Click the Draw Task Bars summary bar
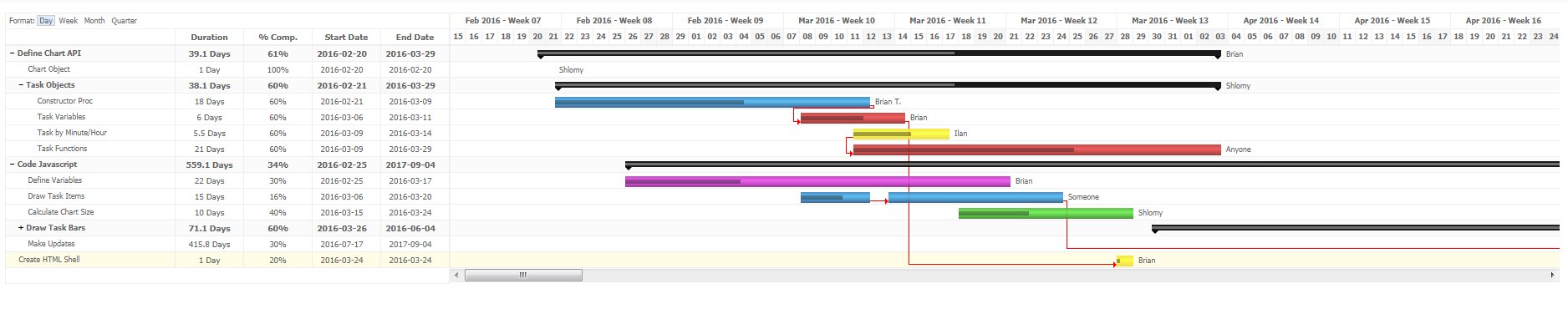Image resolution: width=1568 pixels, height=309 pixels. 1356,228
